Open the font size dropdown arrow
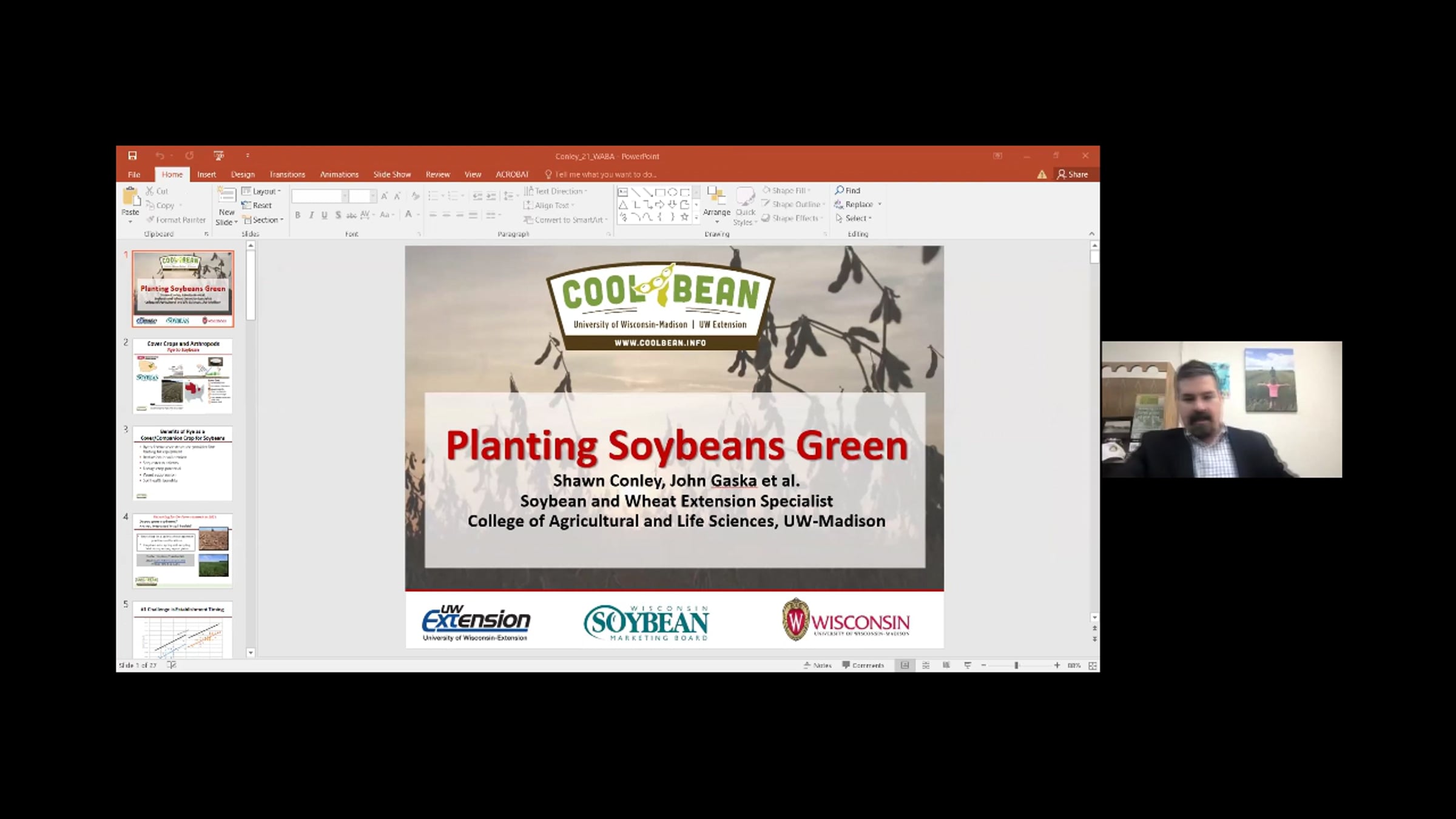1456x819 pixels. click(x=373, y=196)
